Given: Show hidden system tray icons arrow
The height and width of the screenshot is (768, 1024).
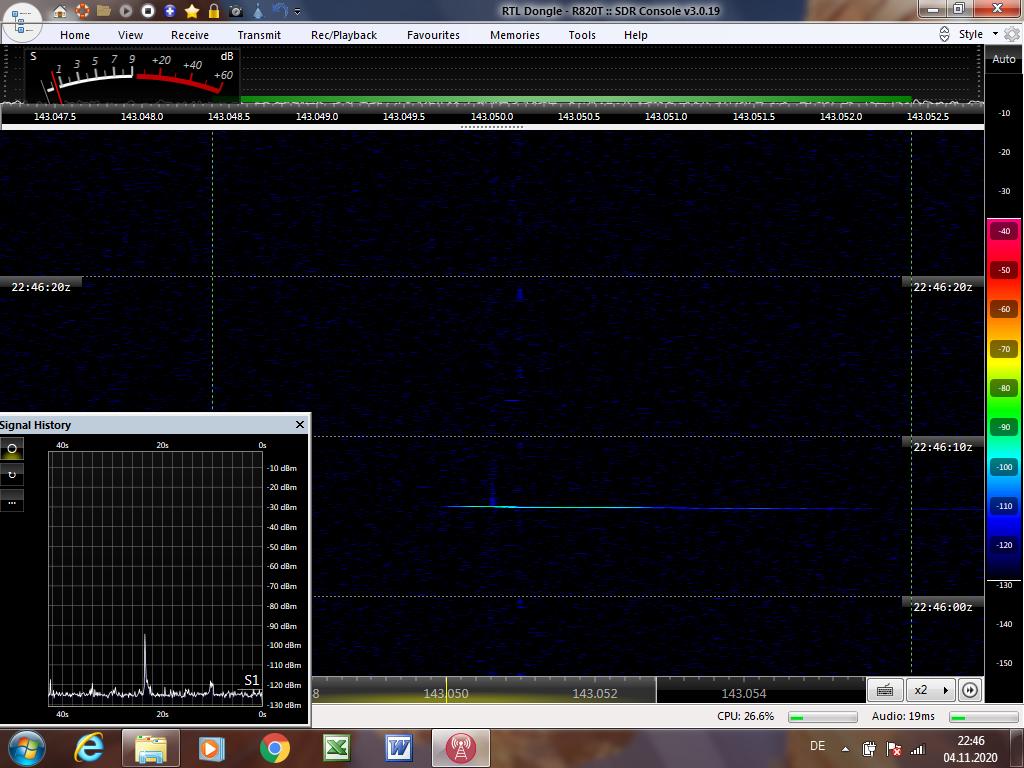Looking at the screenshot, I should [x=845, y=749].
